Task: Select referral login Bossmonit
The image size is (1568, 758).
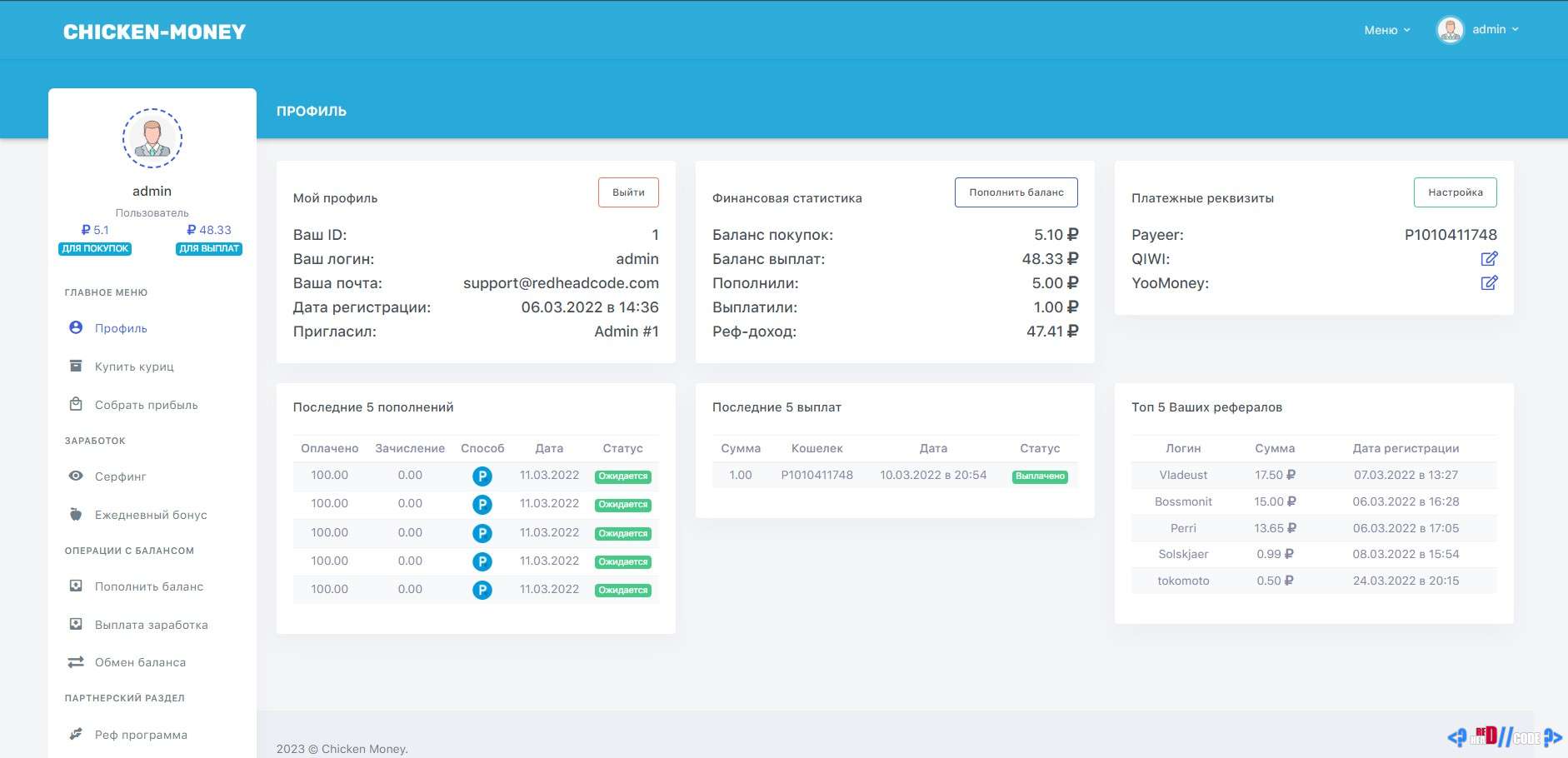Action: [1183, 501]
